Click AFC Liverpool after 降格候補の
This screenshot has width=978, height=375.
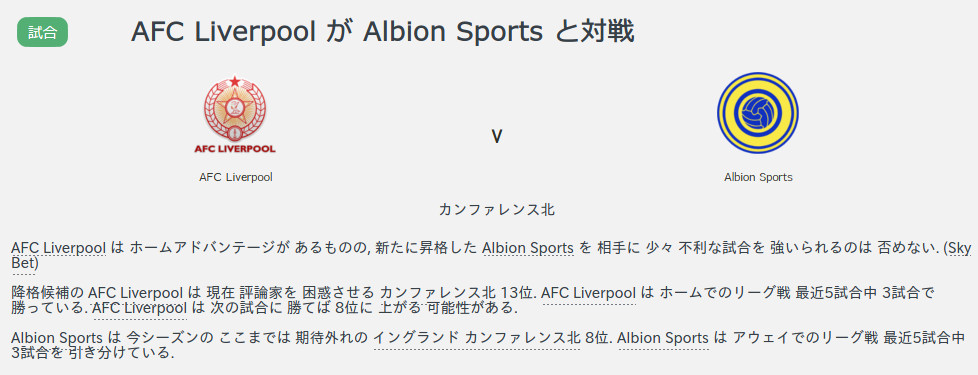coord(136,292)
